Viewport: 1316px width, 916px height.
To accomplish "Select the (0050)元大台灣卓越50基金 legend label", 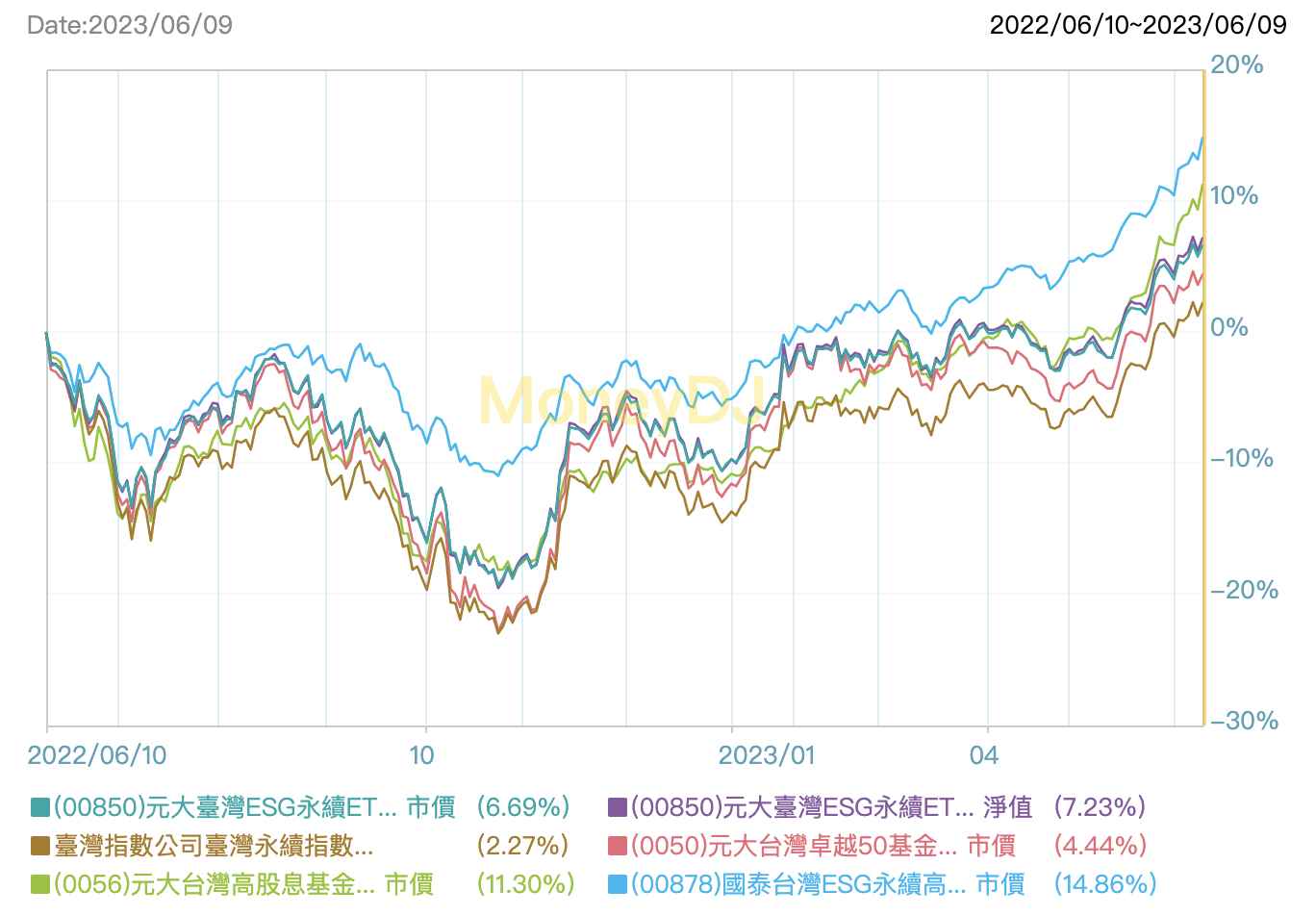I will point(822,846).
